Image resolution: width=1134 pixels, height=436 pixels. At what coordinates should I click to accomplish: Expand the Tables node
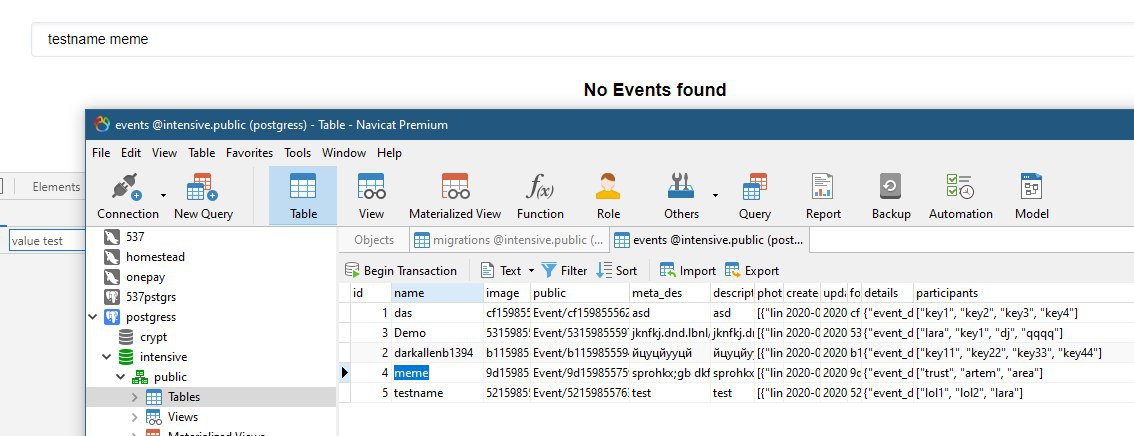(x=134, y=397)
